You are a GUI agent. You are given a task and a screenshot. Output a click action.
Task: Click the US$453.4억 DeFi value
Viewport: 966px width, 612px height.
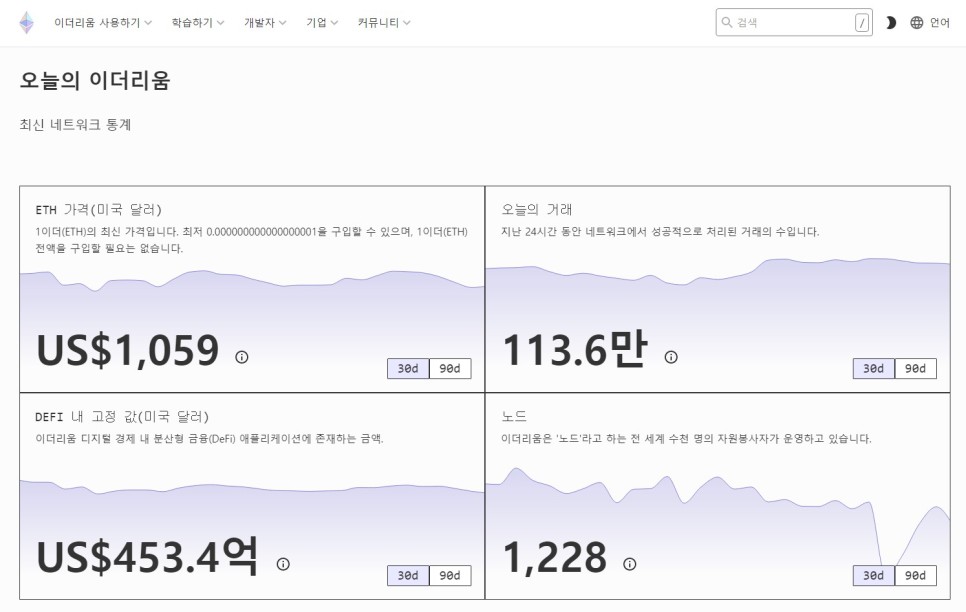click(147, 557)
